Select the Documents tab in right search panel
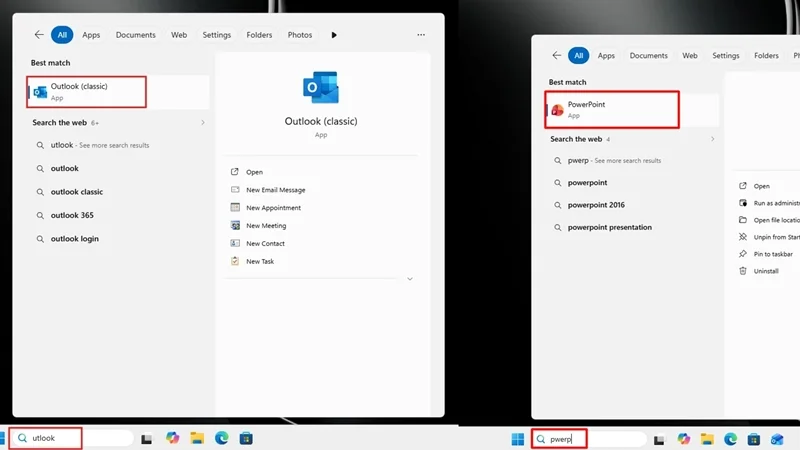The image size is (800, 450). click(648, 55)
